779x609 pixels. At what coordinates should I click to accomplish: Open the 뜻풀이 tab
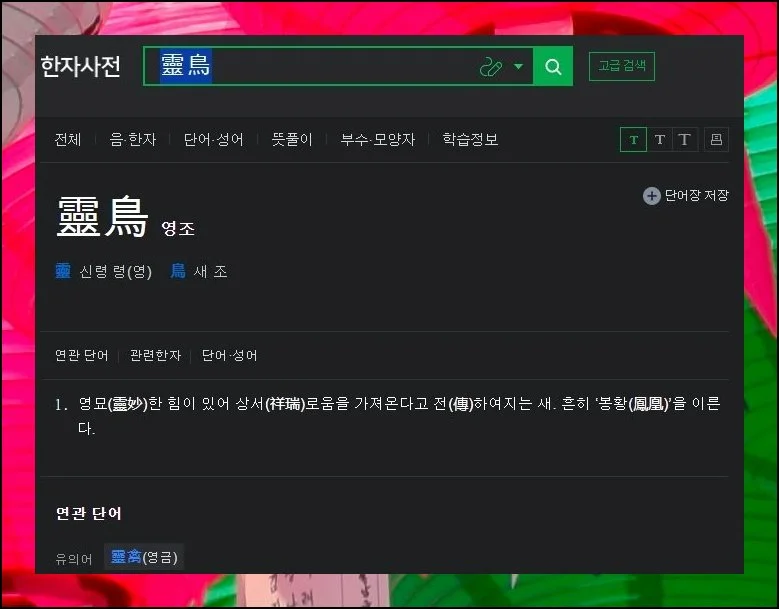(292, 140)
